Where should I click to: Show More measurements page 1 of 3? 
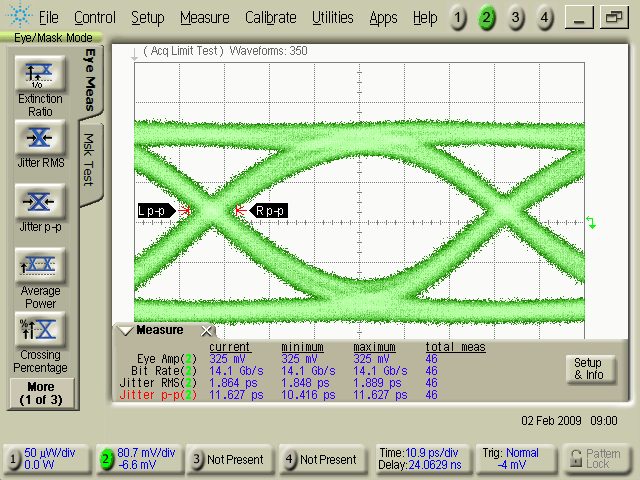point(40,392)
